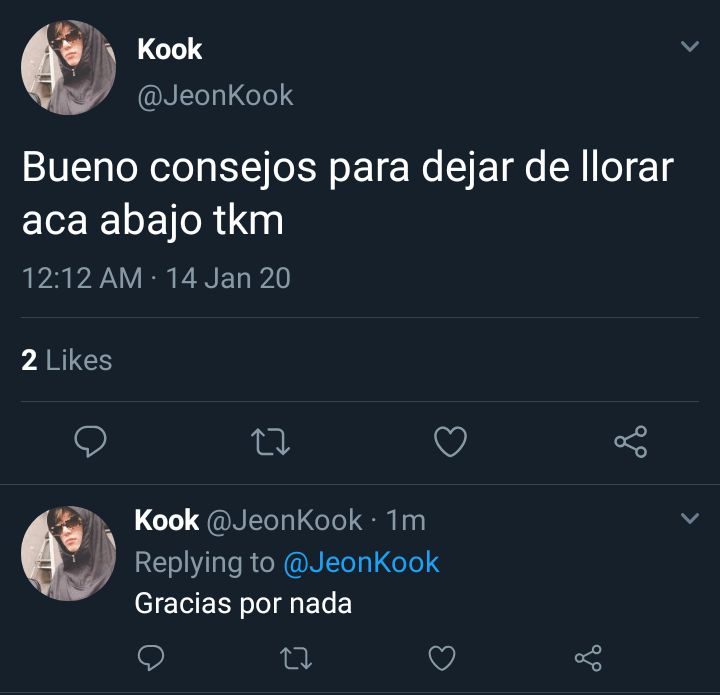This screenshot has height=695, width=720.
Task: Share the 'Gracias por nada' reply
Action: pyautogui.click(x=588, y=658)
